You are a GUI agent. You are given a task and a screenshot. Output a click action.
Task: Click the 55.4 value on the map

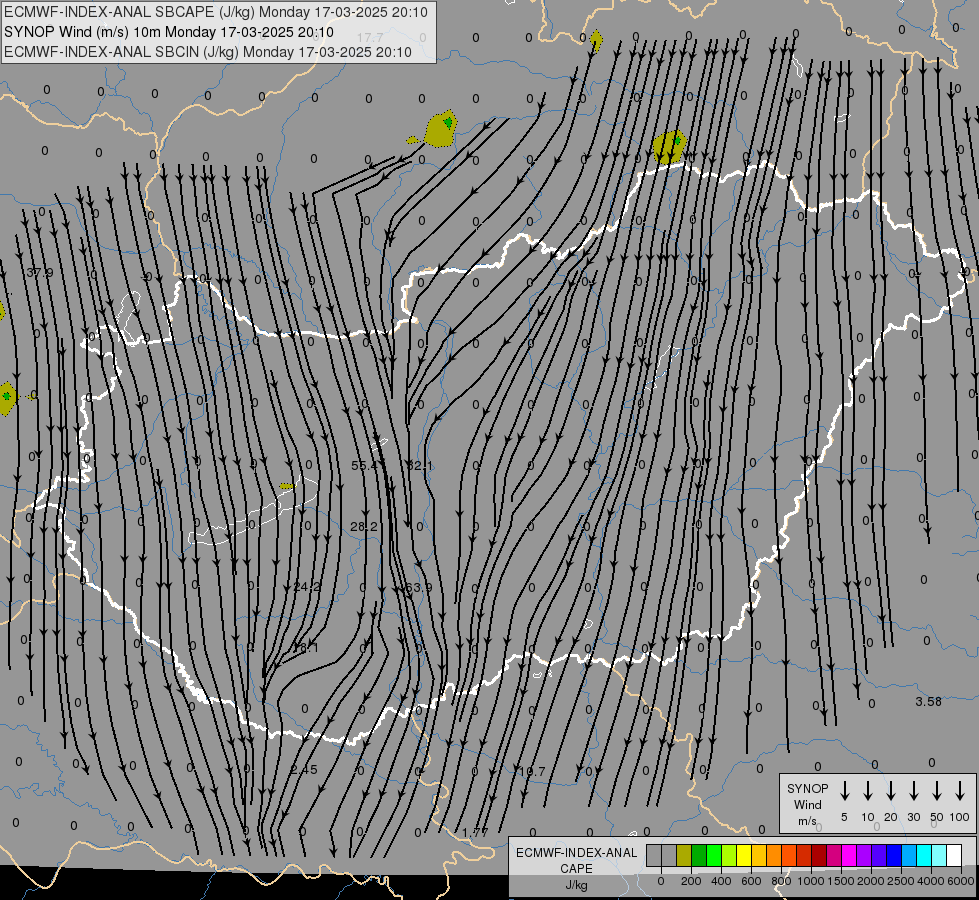point(364,465)
